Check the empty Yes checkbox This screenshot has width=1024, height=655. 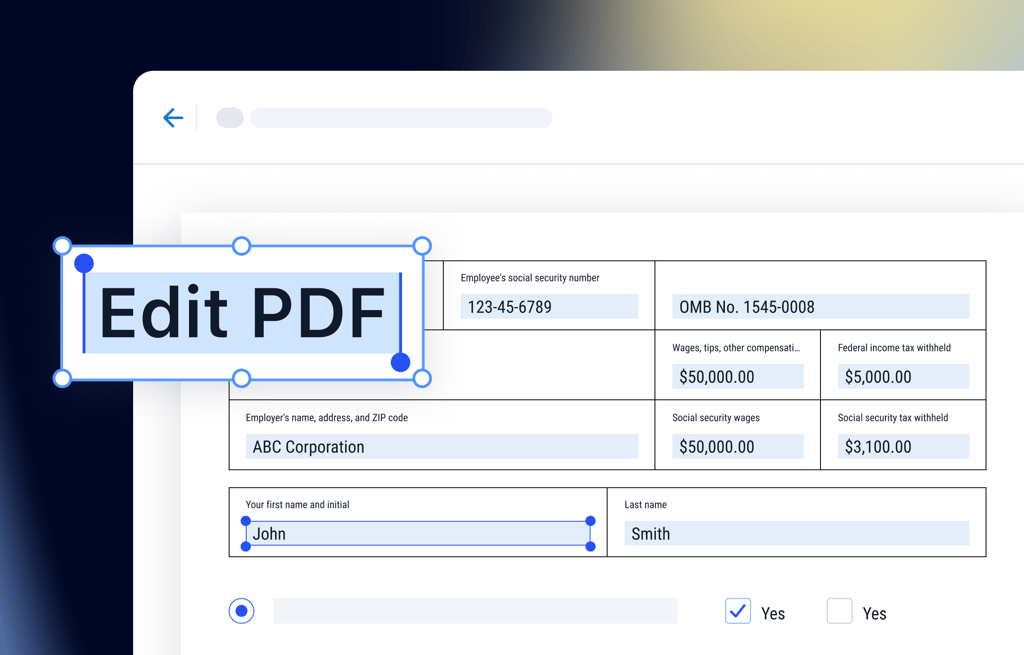click(x=839, y=611)
